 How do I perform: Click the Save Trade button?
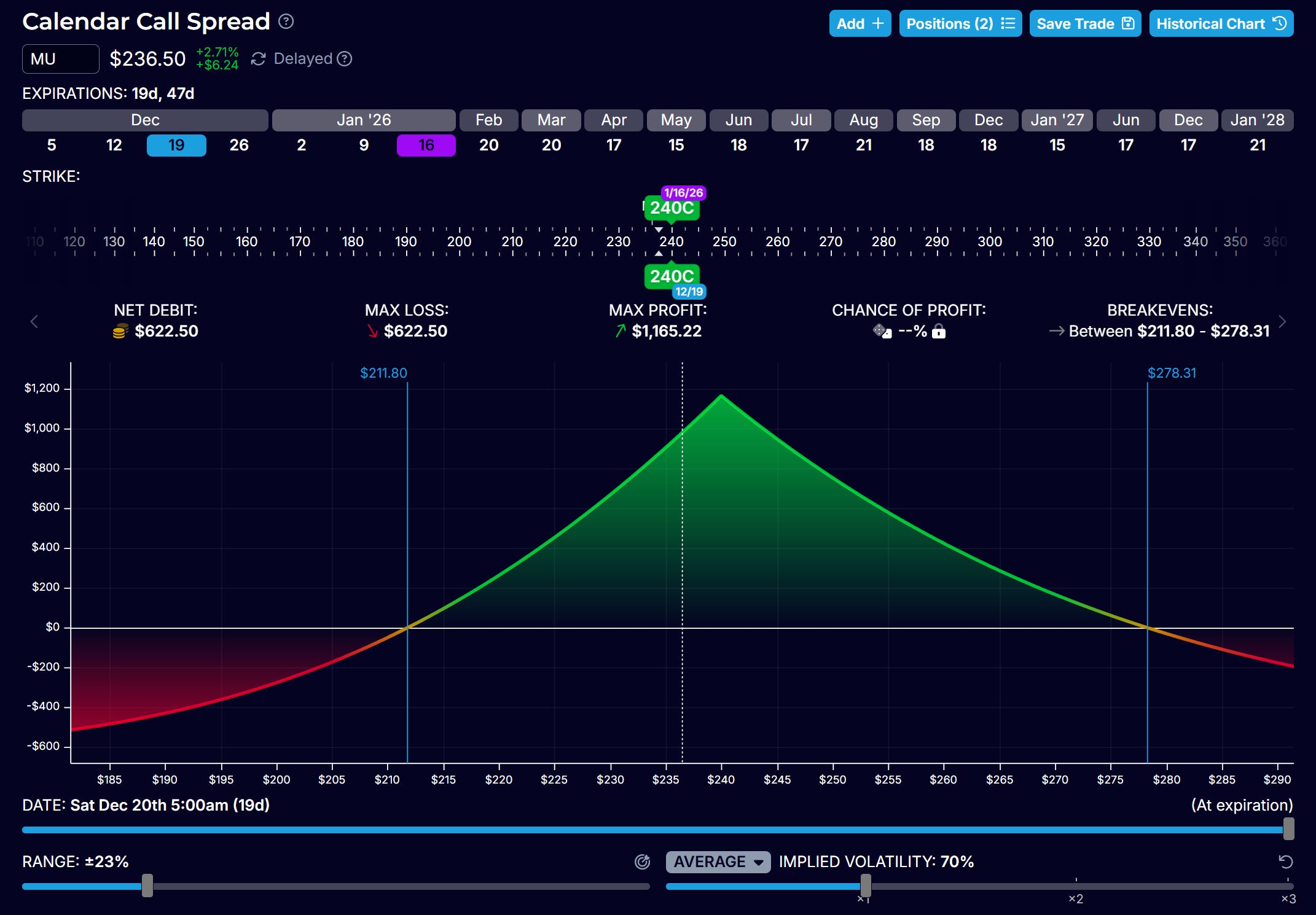(1084, 24)
